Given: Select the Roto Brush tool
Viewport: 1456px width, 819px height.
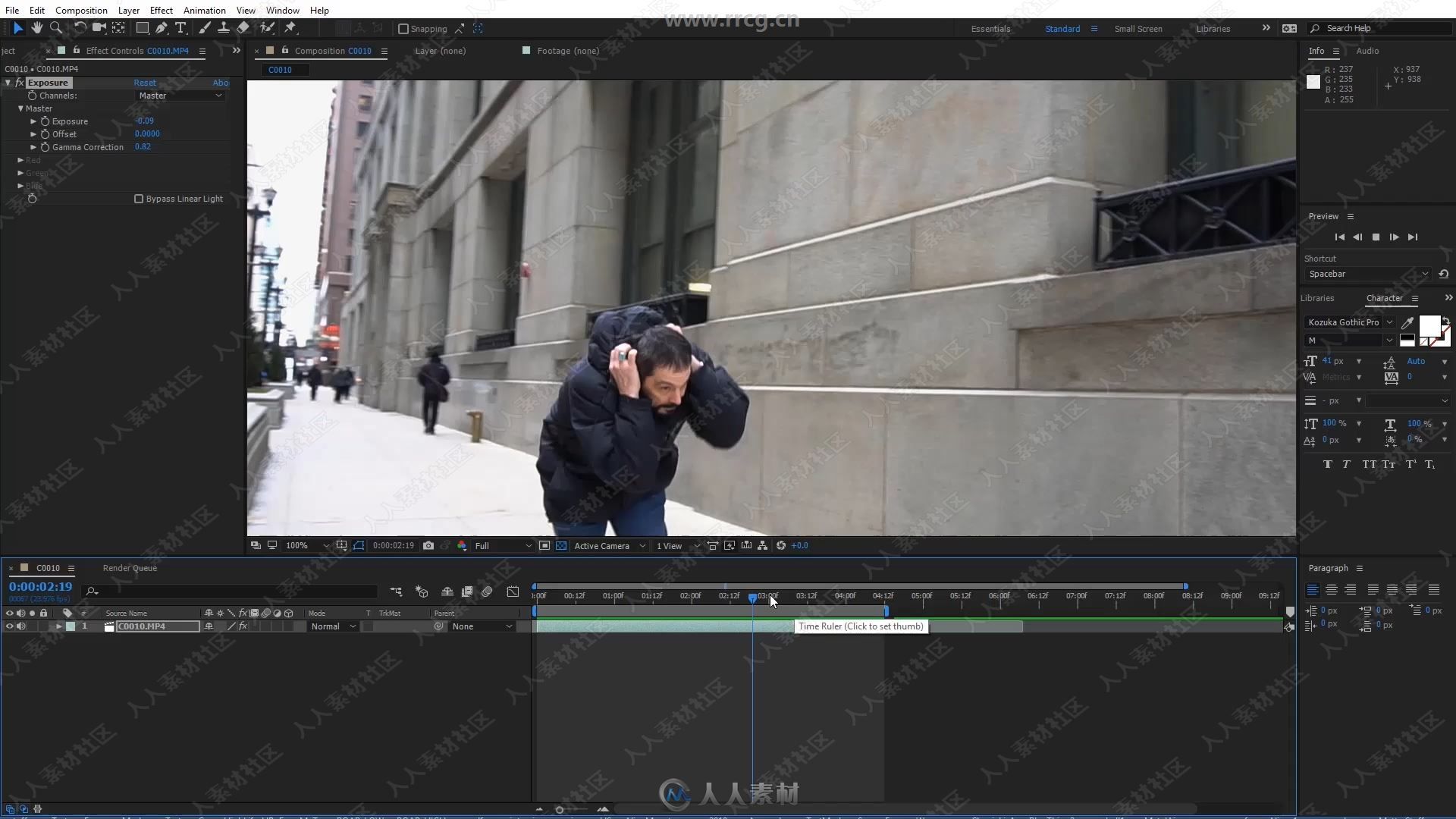Looking at the screenshot, I should [x=267, y=28].
